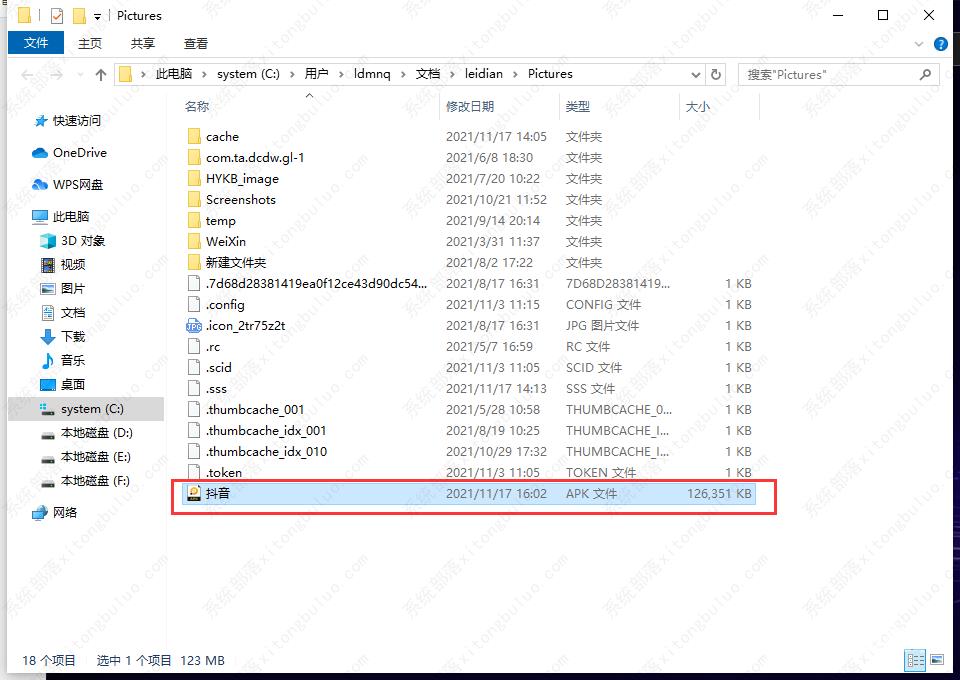Open the customize quick access toolbar dropdown

point(97,17)
